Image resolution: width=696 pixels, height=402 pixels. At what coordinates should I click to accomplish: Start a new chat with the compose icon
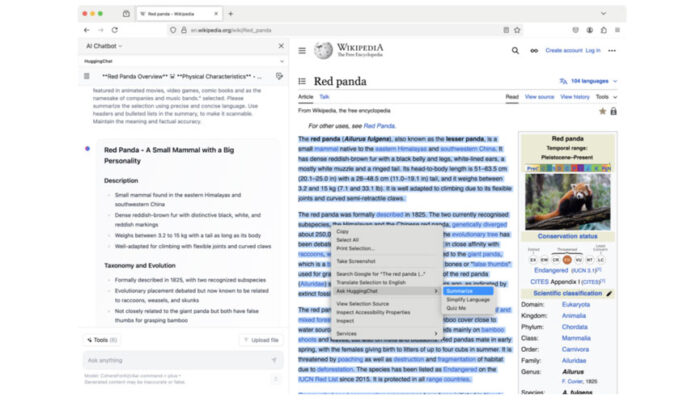pos(279,76)
